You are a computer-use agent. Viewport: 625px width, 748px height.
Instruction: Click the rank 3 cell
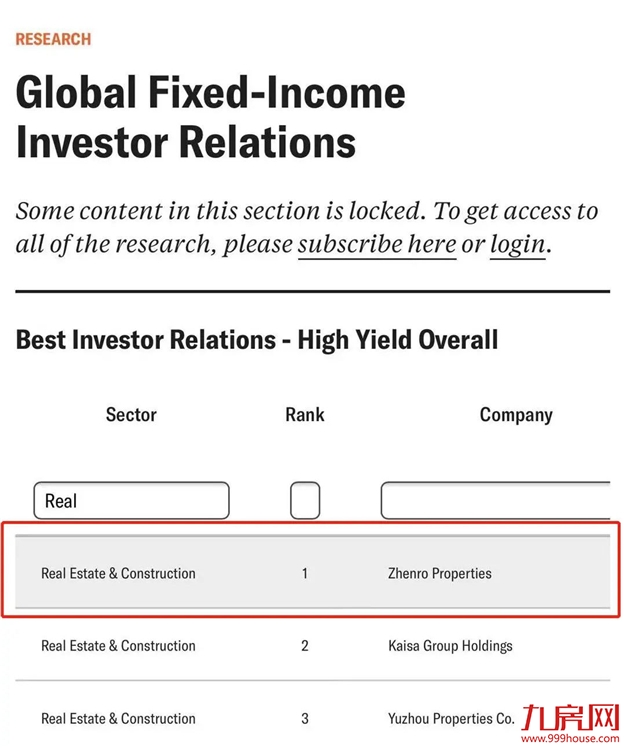click(x=305, y=718)
